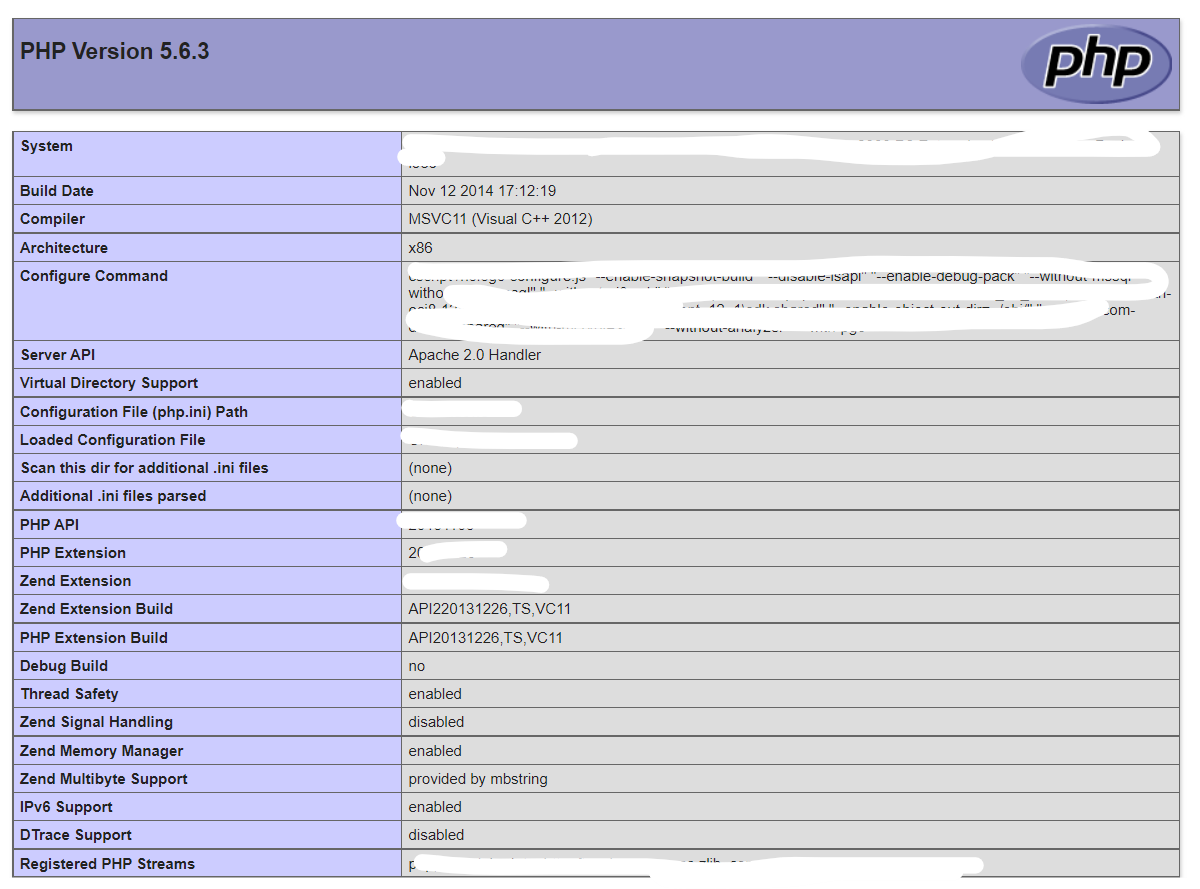Click the Zend Multibyte Support label
The height and width of the screenshot is (889, 1200).
click(104, 779)
